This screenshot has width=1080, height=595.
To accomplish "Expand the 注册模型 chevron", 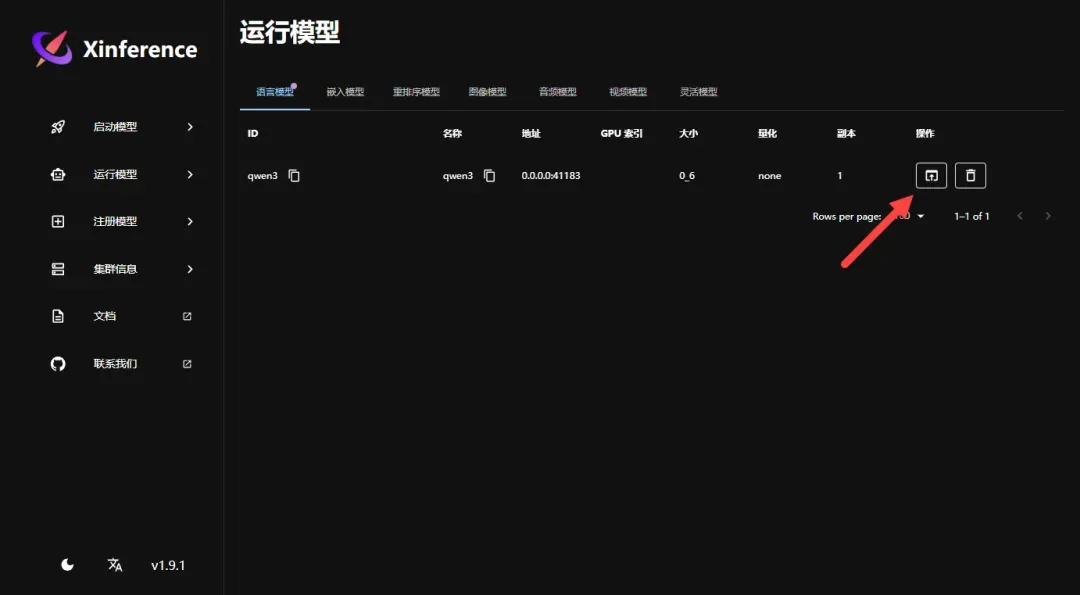I will pos(190,222).
